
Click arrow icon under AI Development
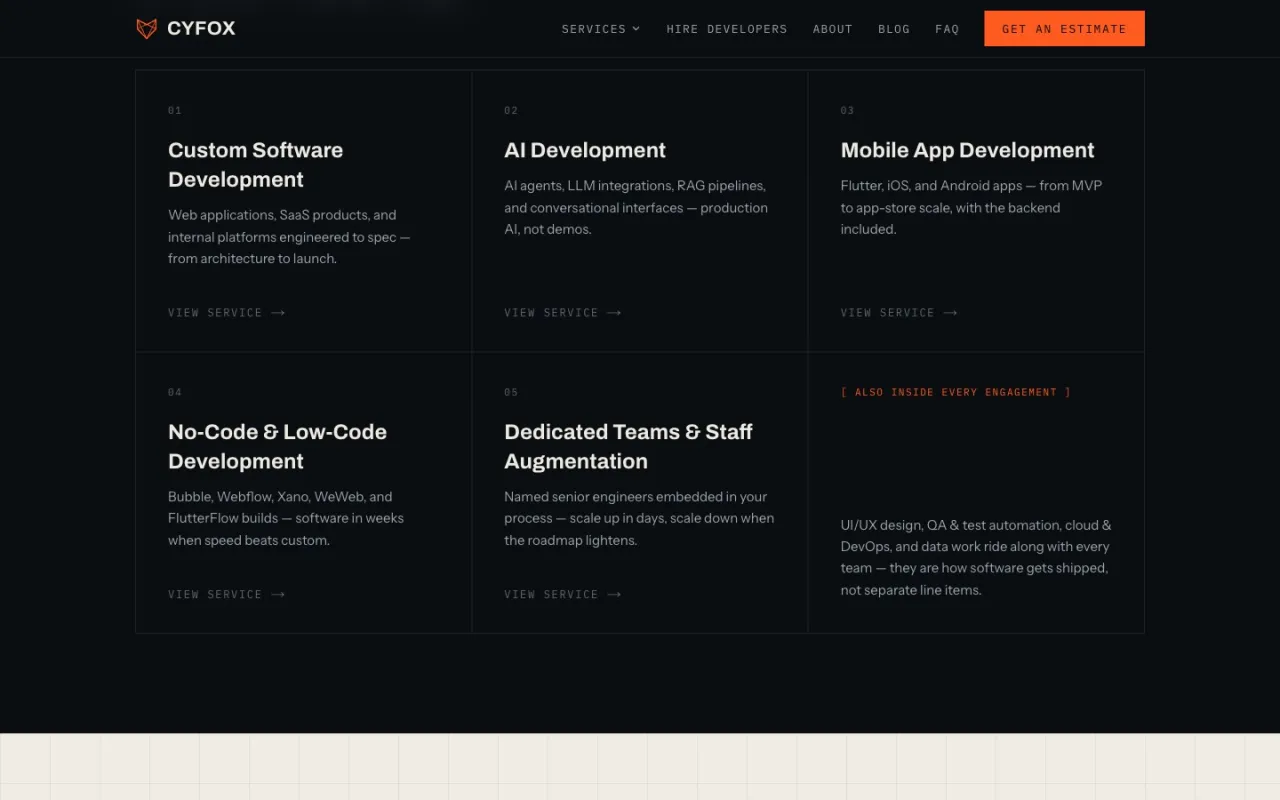click(614, 313)
